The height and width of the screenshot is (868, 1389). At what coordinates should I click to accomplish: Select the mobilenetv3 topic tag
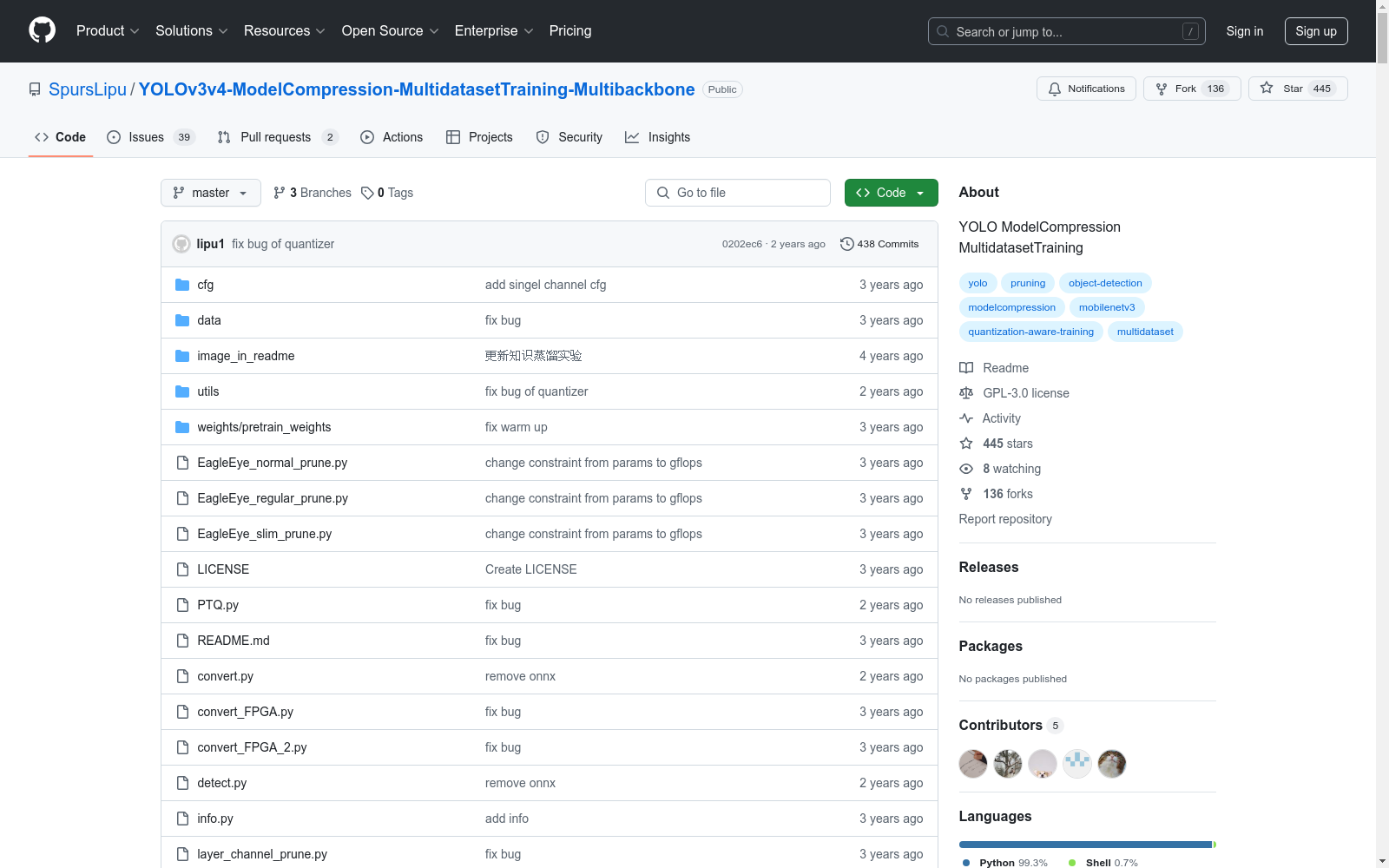[1107, 307]
